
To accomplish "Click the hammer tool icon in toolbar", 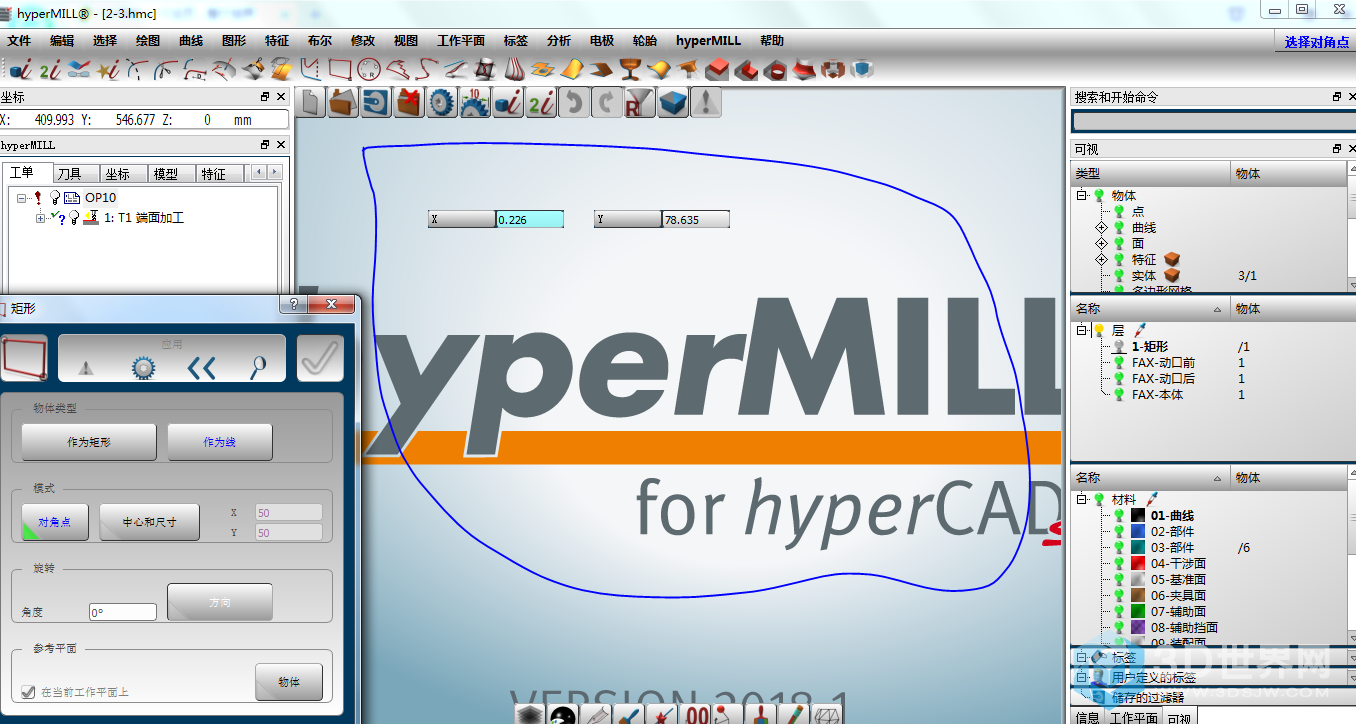I will click(x=687, y=69).
